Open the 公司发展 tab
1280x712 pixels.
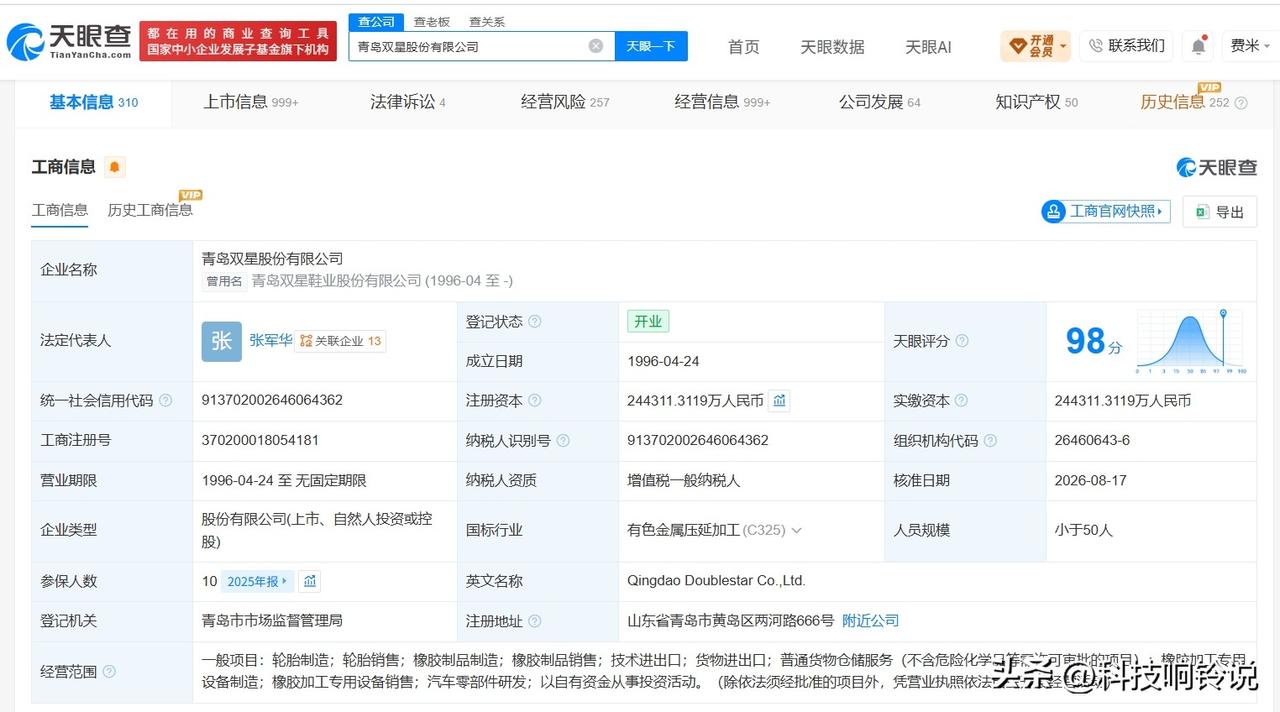879,102
